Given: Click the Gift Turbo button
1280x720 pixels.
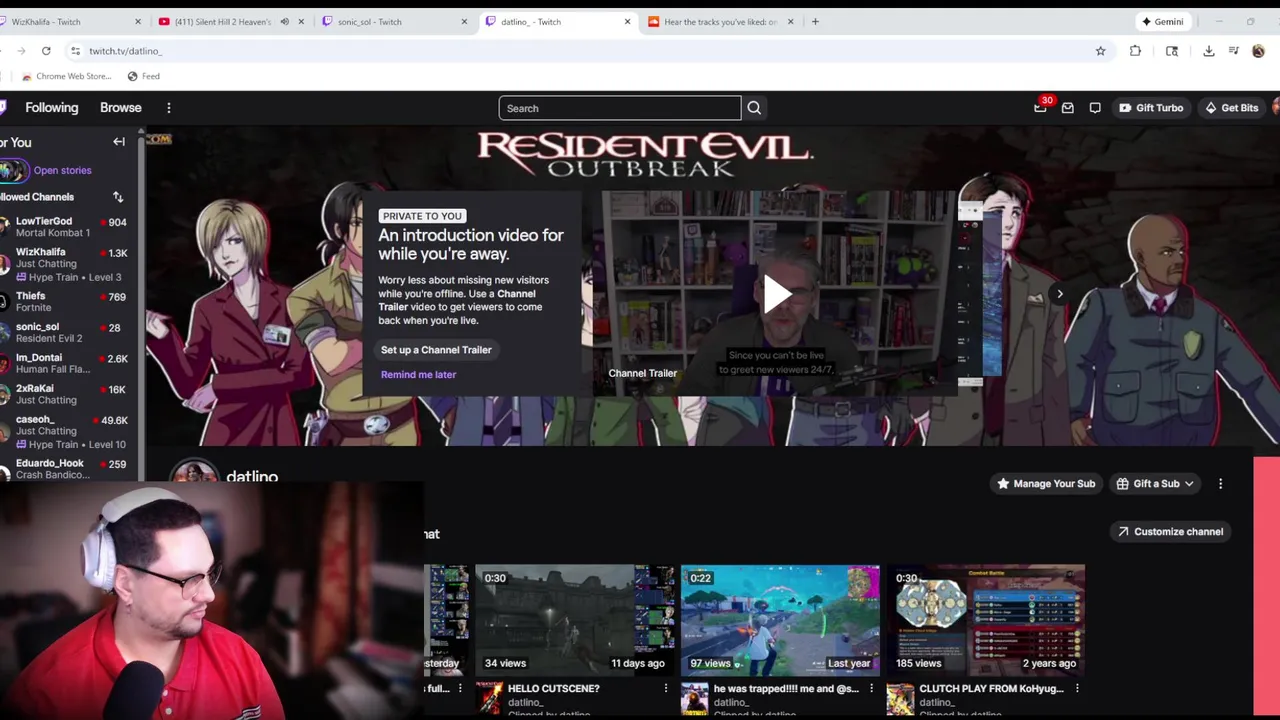Looking at the screenshot, I should [1151, 108].
